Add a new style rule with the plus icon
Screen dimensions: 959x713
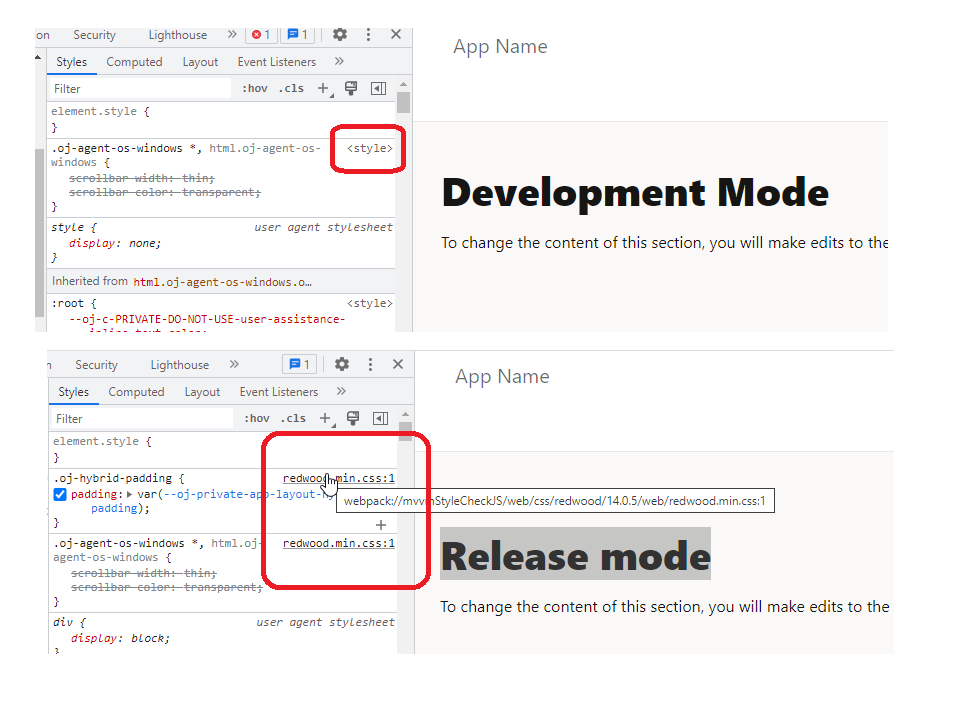(324, 88)
